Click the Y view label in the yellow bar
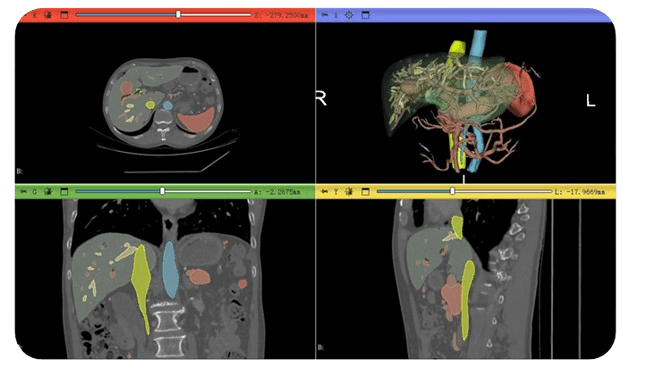The image size is (646, 386). tap(336, 192)
